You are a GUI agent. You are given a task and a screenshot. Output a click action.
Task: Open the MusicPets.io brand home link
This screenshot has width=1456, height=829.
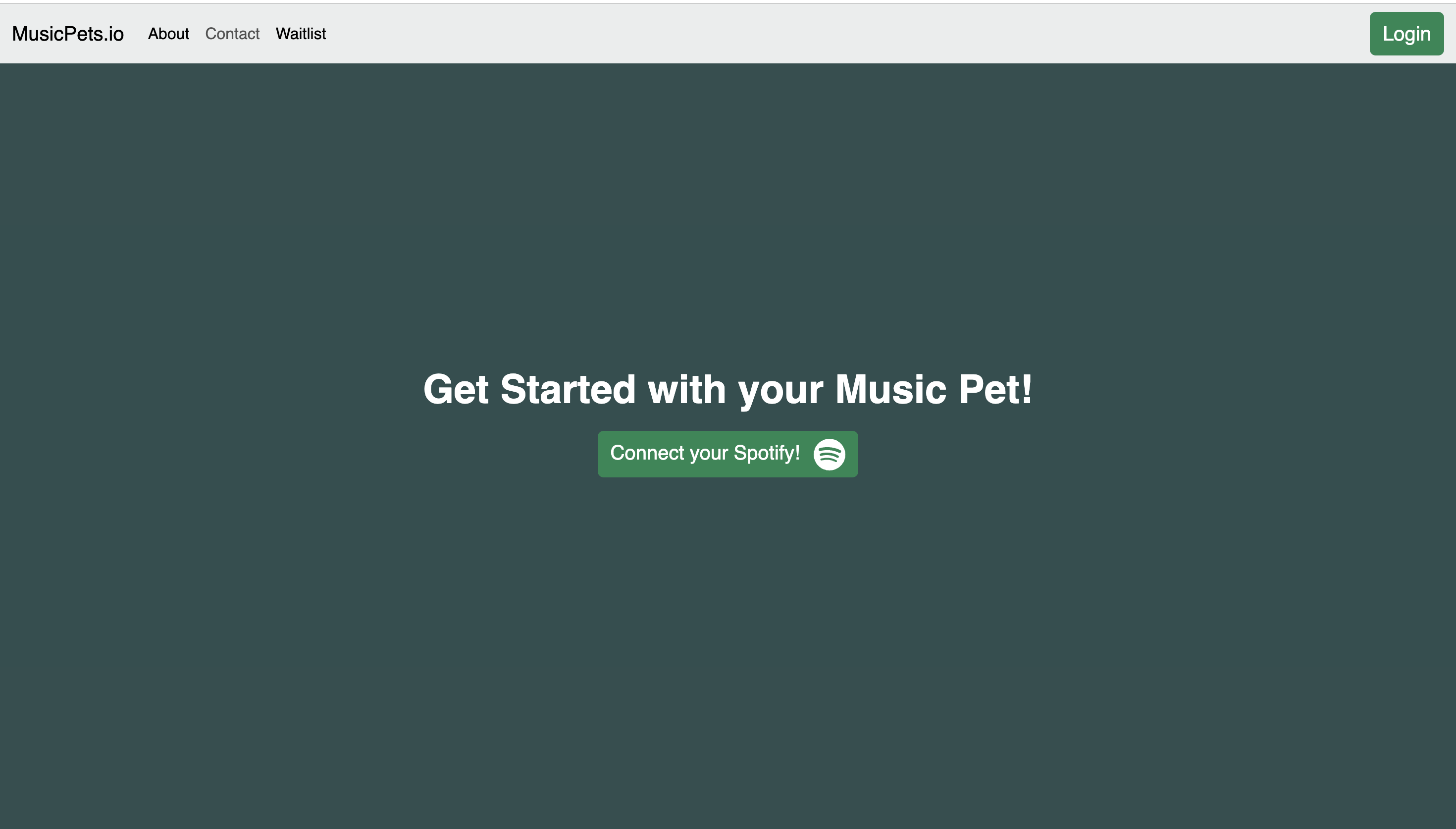click(68, 34)
